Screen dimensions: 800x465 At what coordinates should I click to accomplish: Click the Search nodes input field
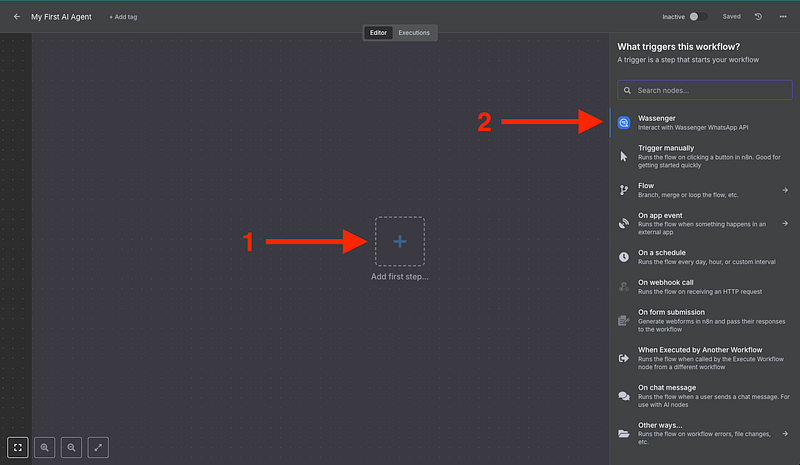coord(704,90)
